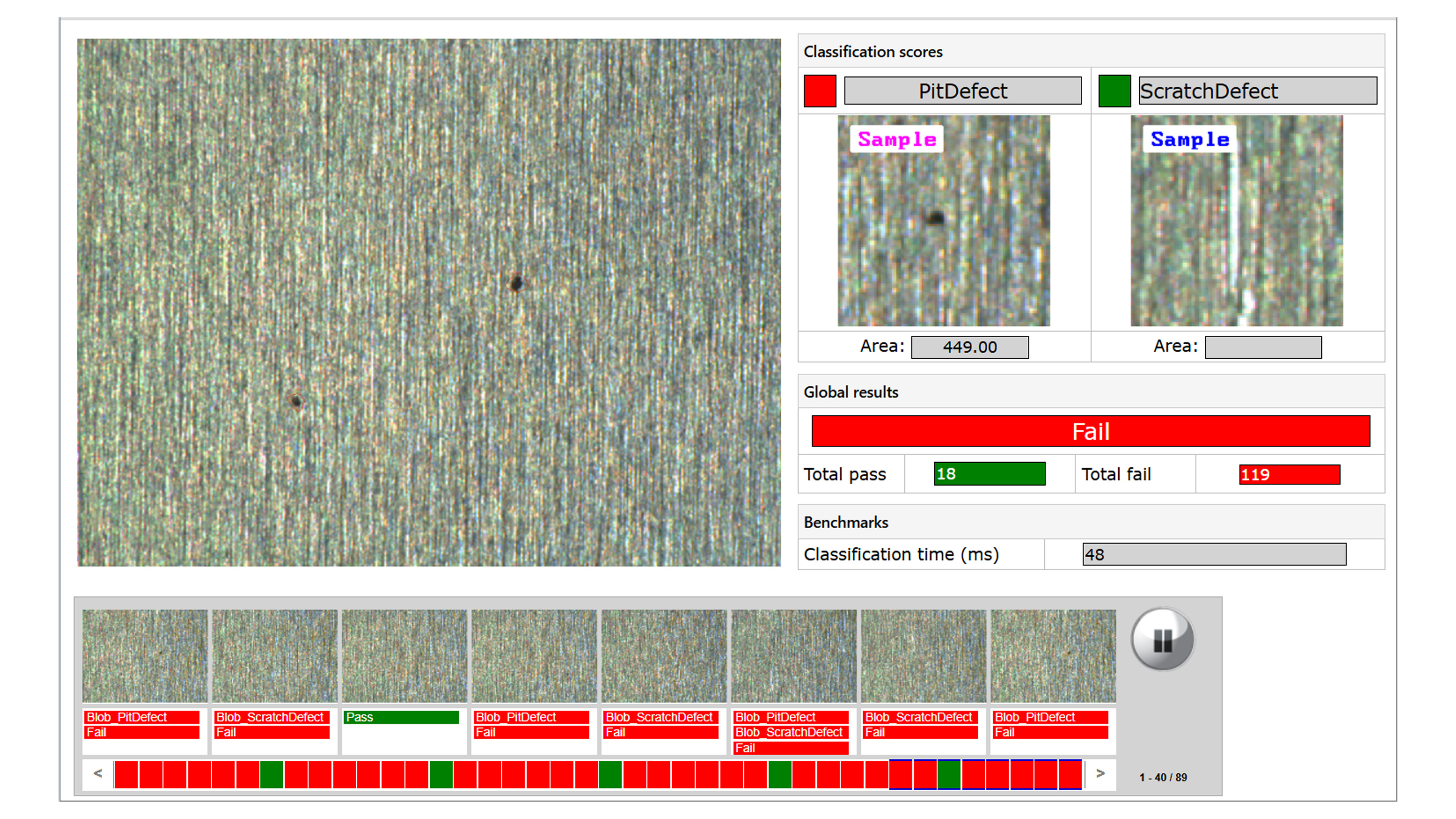Click the PitDefect class label

[x=963, y=91]
